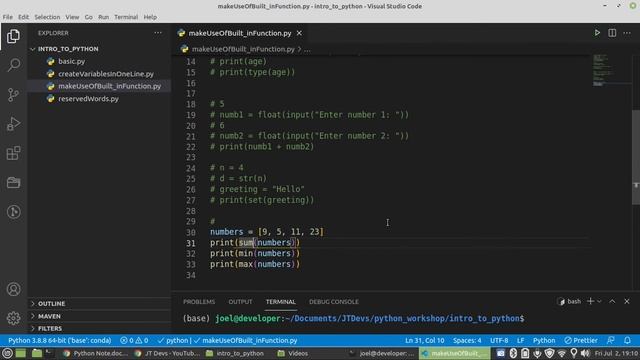Open the Manage gear icon
The image size is (640, 360).
[13, 318]
